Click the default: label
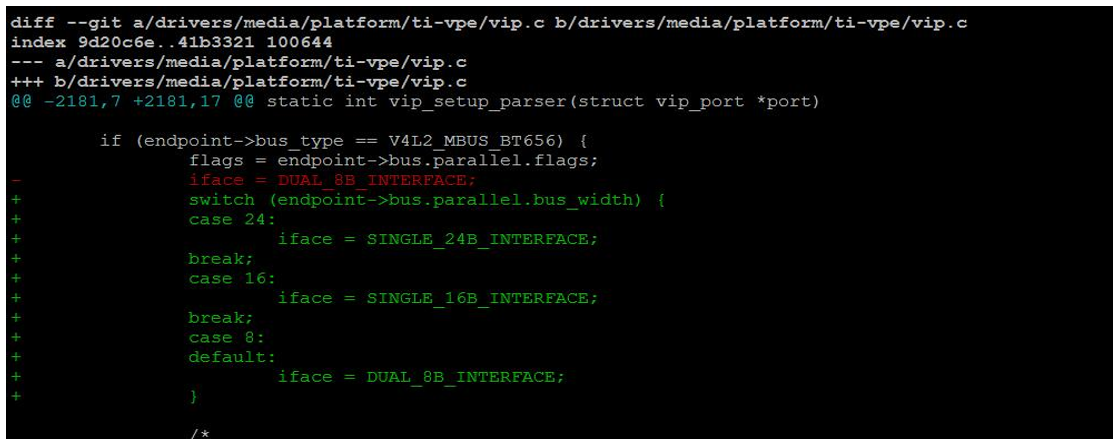The image size is (1115, 439). [232, 357]
